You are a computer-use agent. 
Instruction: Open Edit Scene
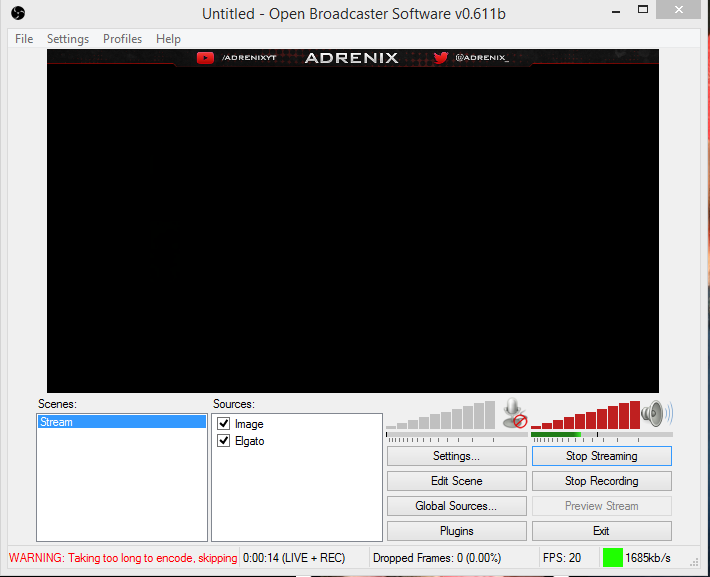point(456,481)
